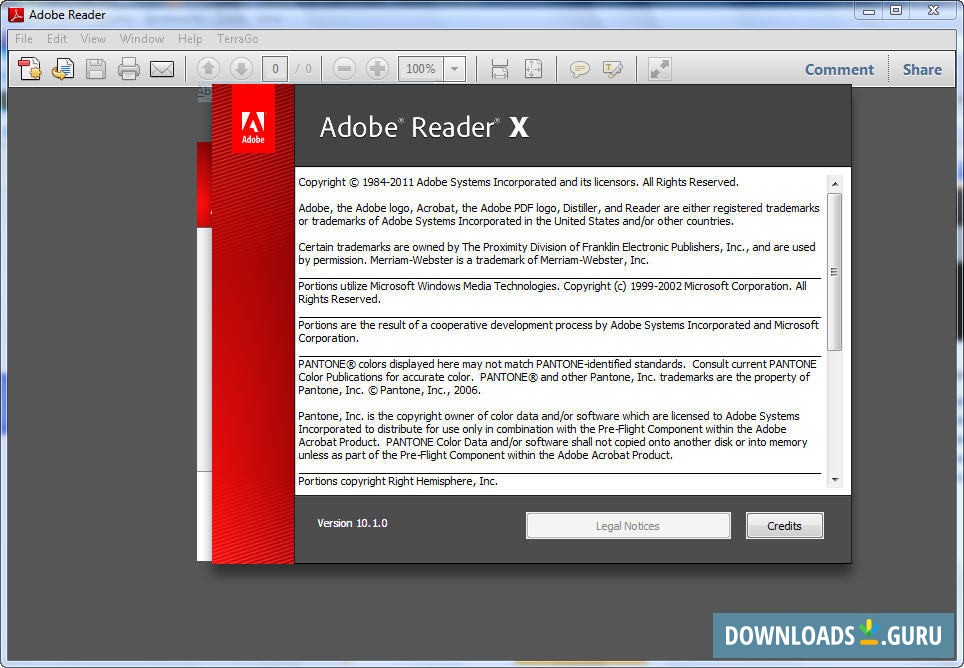The image size is (964, 668).
Task: Click the scrollbar thumb in the About text
Action: tap(834, 272)
